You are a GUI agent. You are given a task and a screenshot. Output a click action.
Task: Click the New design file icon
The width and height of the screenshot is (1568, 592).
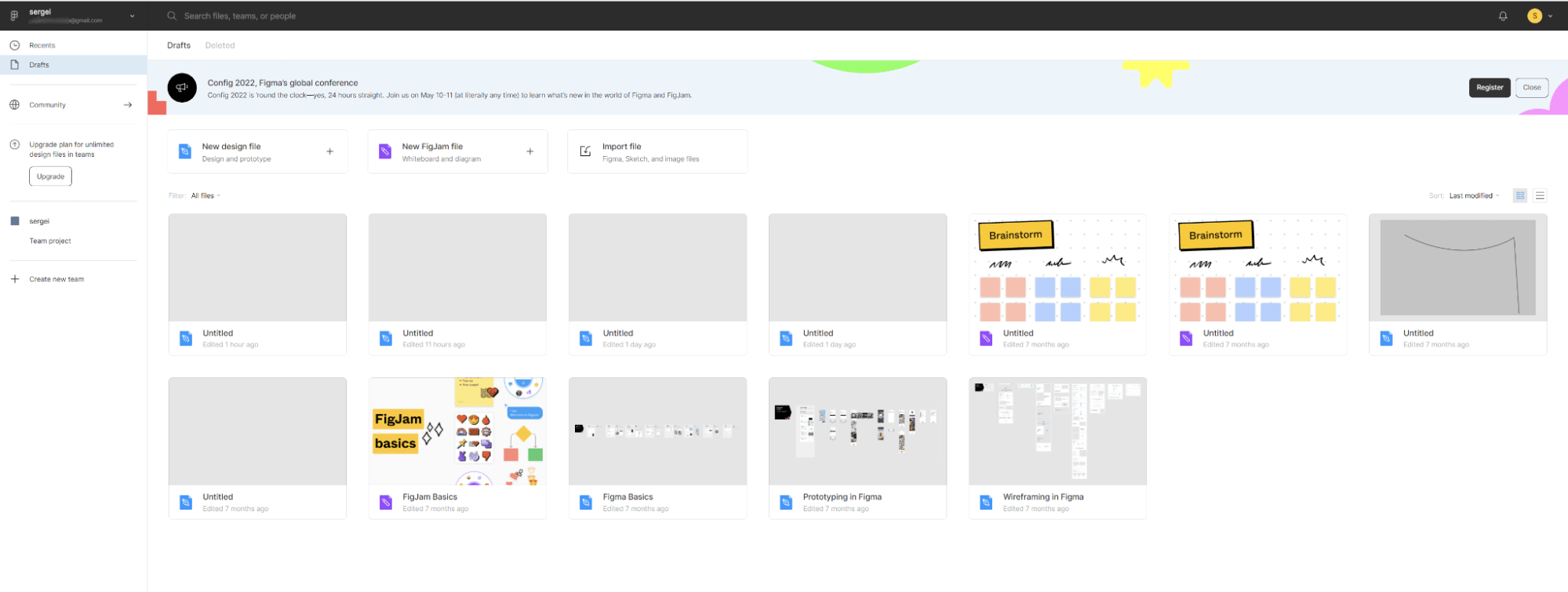[185, 151]
